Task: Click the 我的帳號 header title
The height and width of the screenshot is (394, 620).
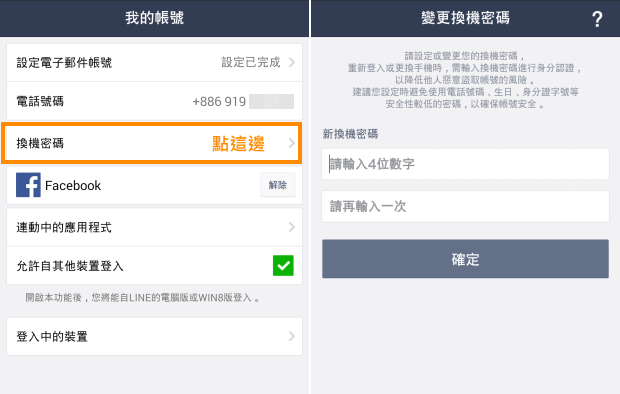Action: click(x=155, y=18)
